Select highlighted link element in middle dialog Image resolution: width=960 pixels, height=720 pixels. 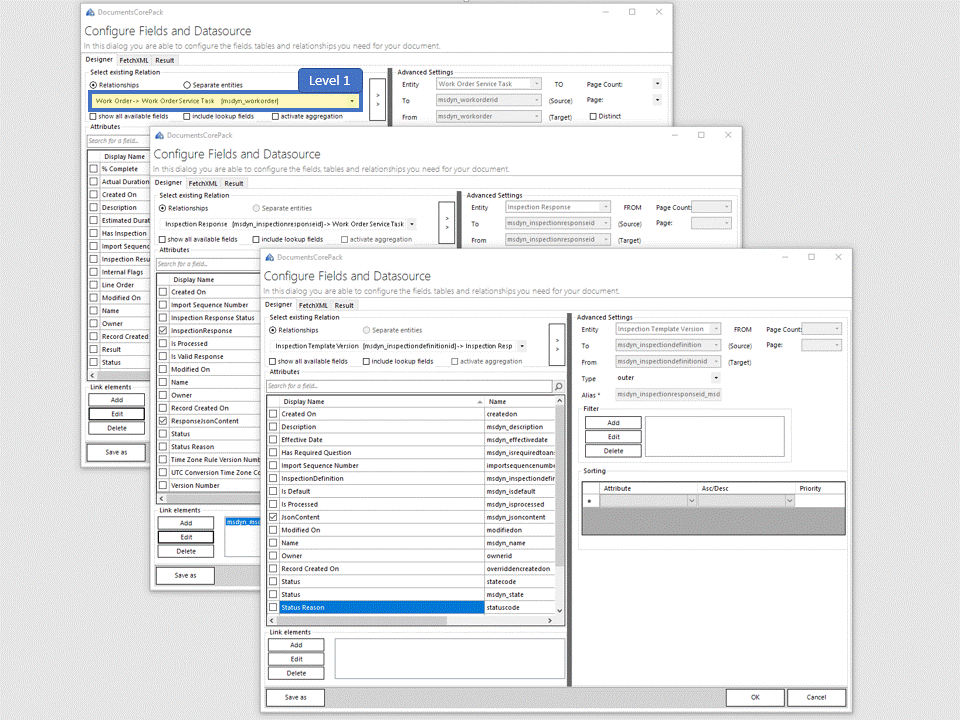243,522
